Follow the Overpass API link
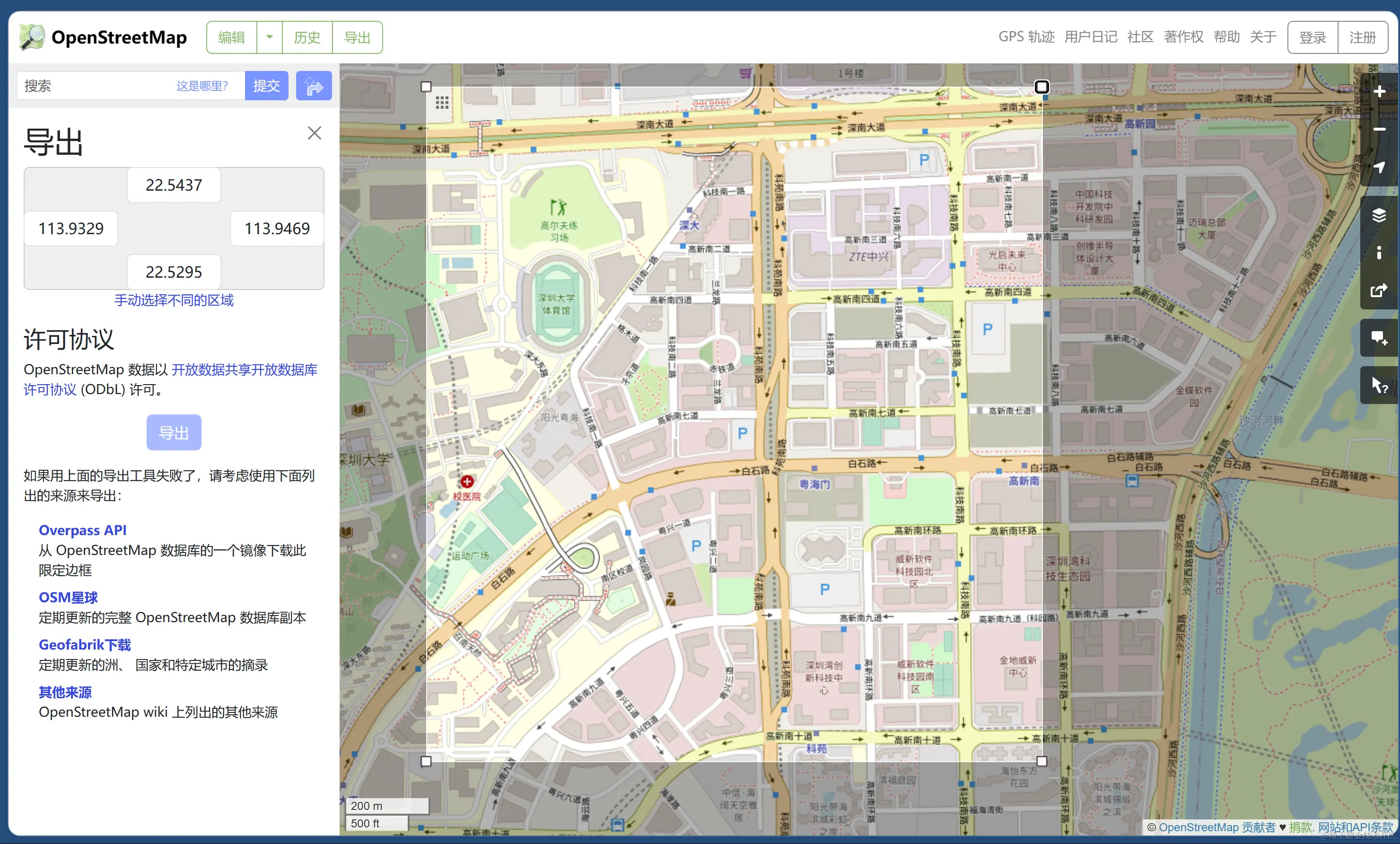The image size is (1400, 844). pyautogui.click(x=82, y=530)
